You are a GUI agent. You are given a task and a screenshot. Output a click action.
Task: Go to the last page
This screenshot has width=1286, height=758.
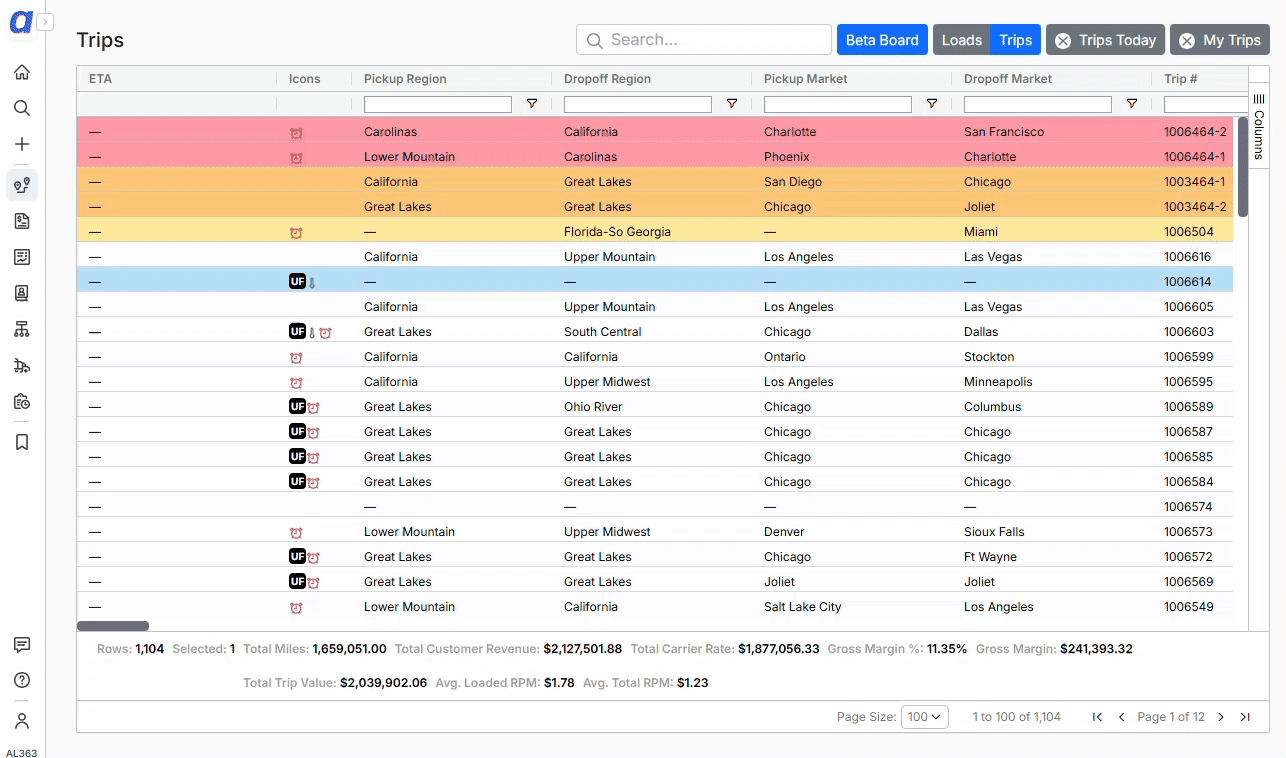click(1245, 717)
